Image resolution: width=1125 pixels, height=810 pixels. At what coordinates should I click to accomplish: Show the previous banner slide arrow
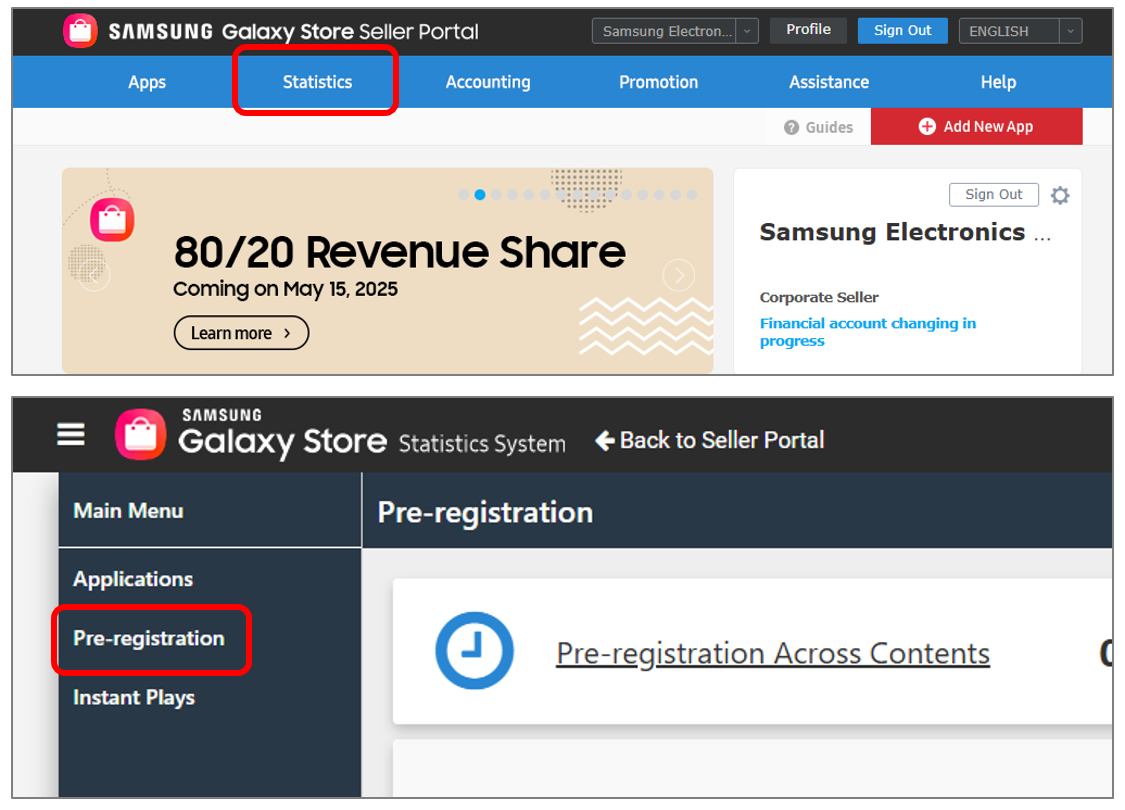[x=95, y=275]
